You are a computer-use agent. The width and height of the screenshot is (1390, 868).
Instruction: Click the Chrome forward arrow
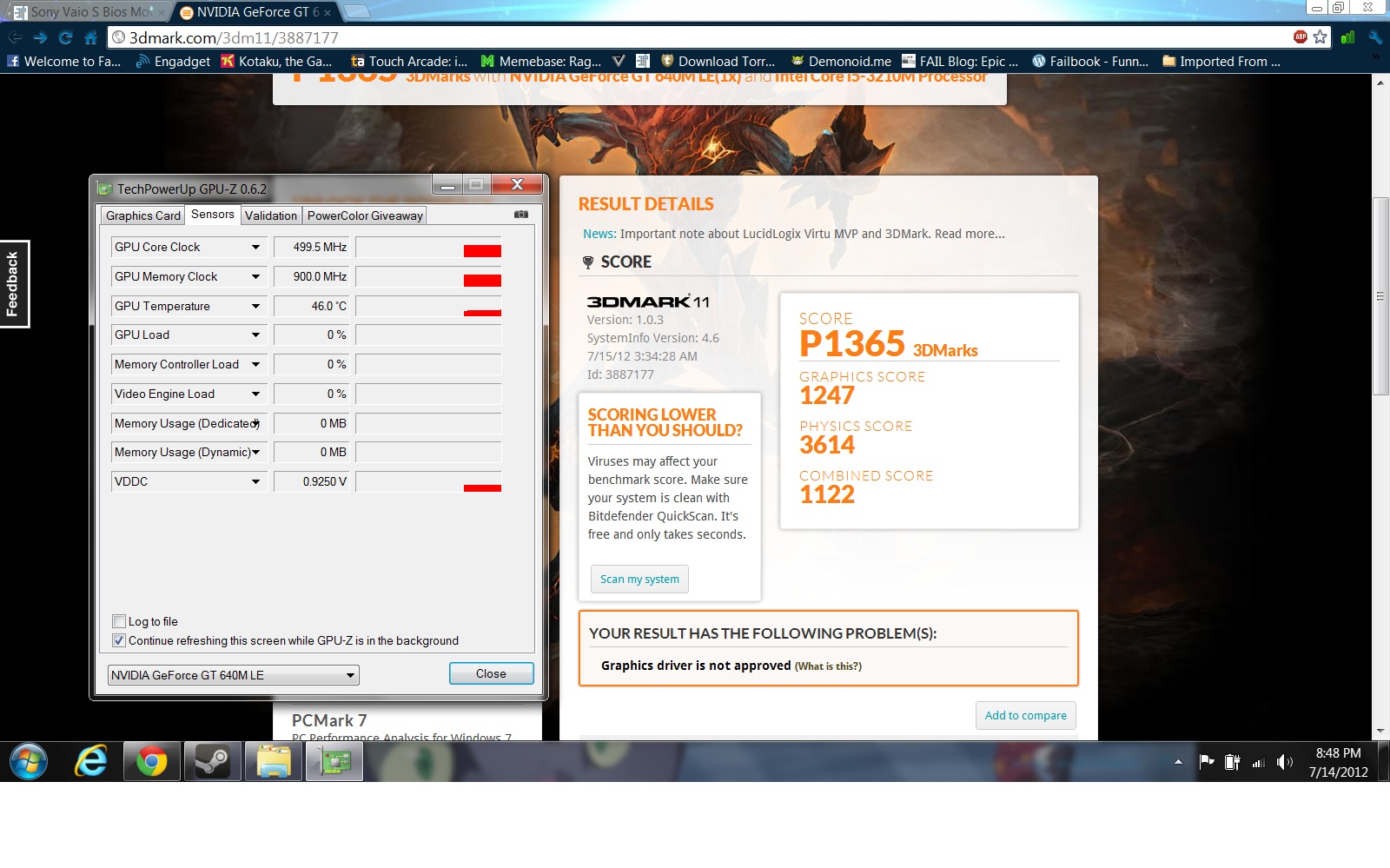click(40, 37)
